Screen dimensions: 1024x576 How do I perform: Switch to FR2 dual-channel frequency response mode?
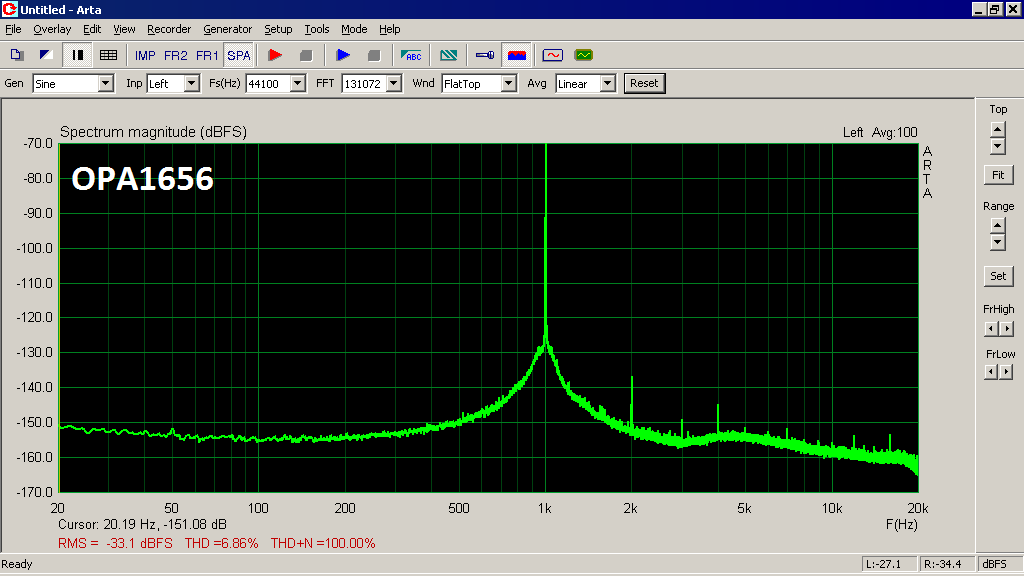(x=176, y=56)
